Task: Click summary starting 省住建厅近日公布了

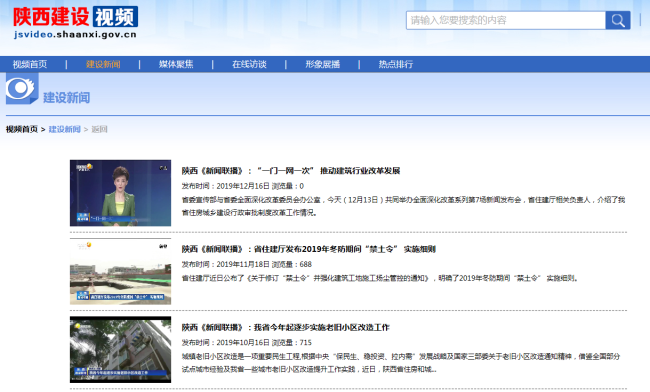Action: tap(380, 278)
